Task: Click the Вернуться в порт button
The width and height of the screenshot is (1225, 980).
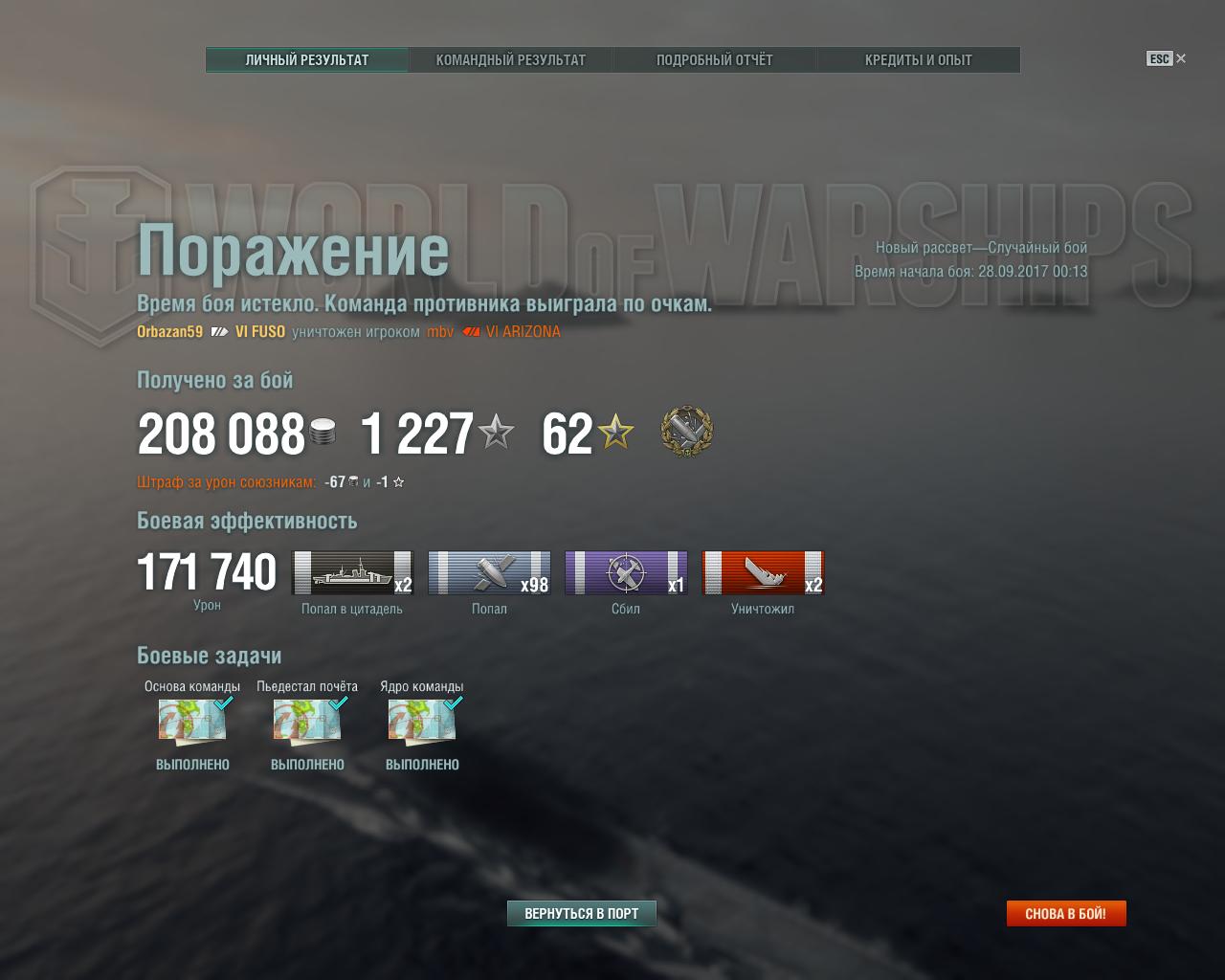Action: click(x=582, y=914)
